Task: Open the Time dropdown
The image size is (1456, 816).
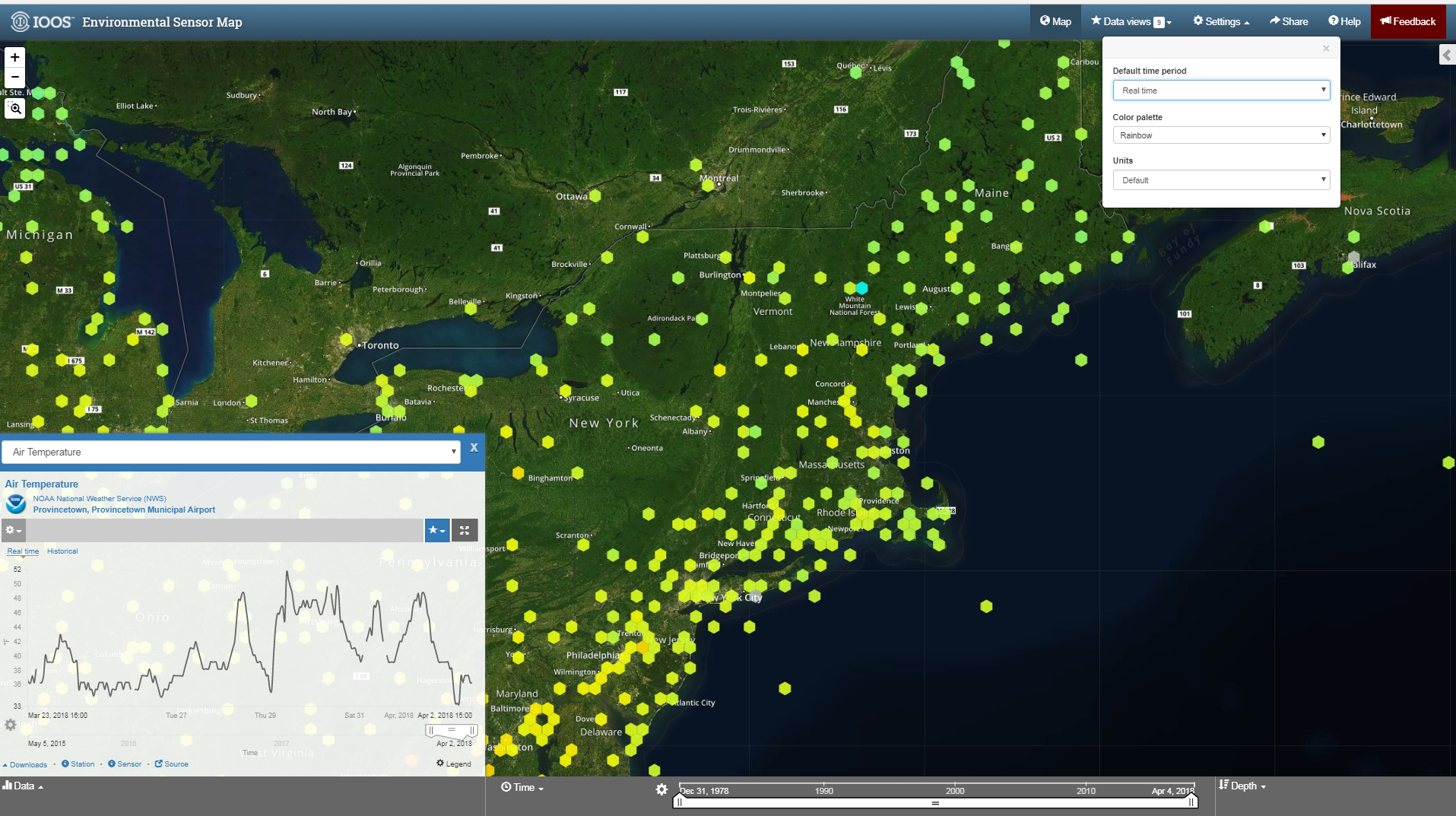Action: click(522, 787)
